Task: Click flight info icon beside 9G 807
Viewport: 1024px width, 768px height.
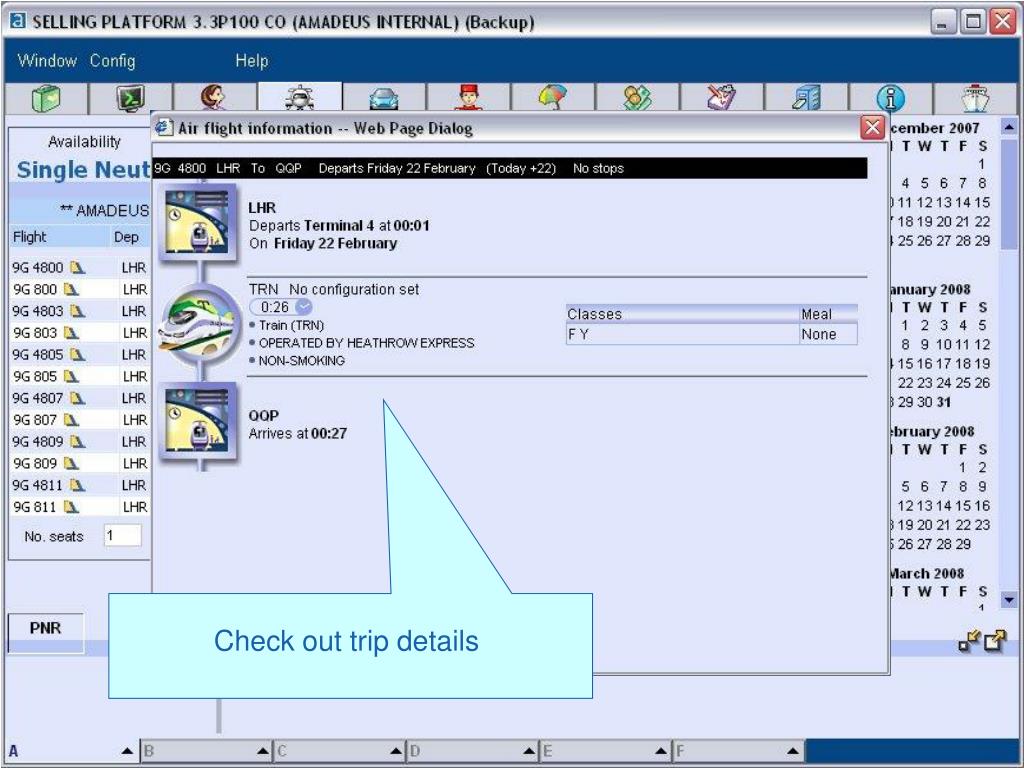Action: click(71, 420)
